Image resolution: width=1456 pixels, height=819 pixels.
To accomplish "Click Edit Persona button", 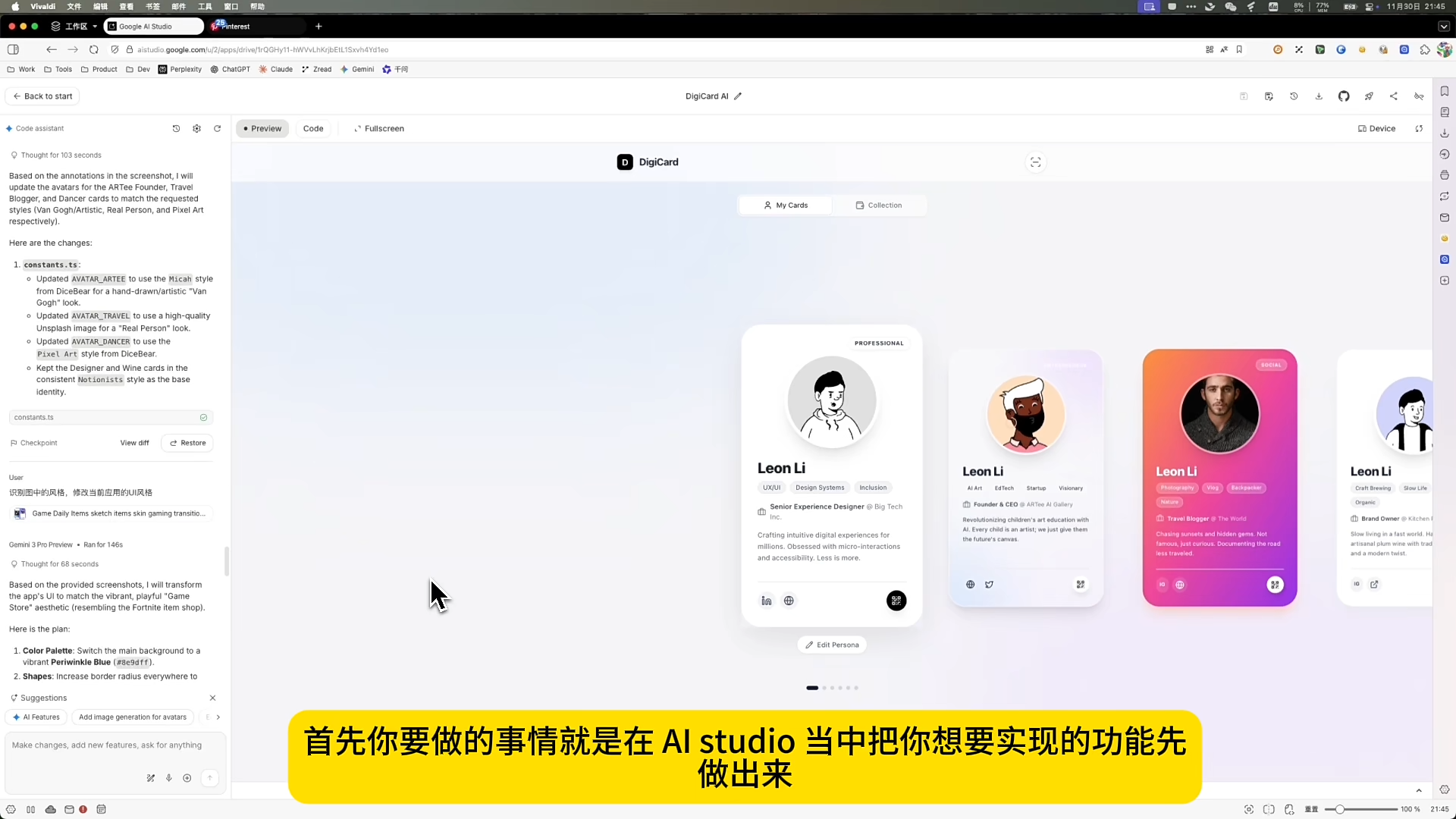I will 832,645.
